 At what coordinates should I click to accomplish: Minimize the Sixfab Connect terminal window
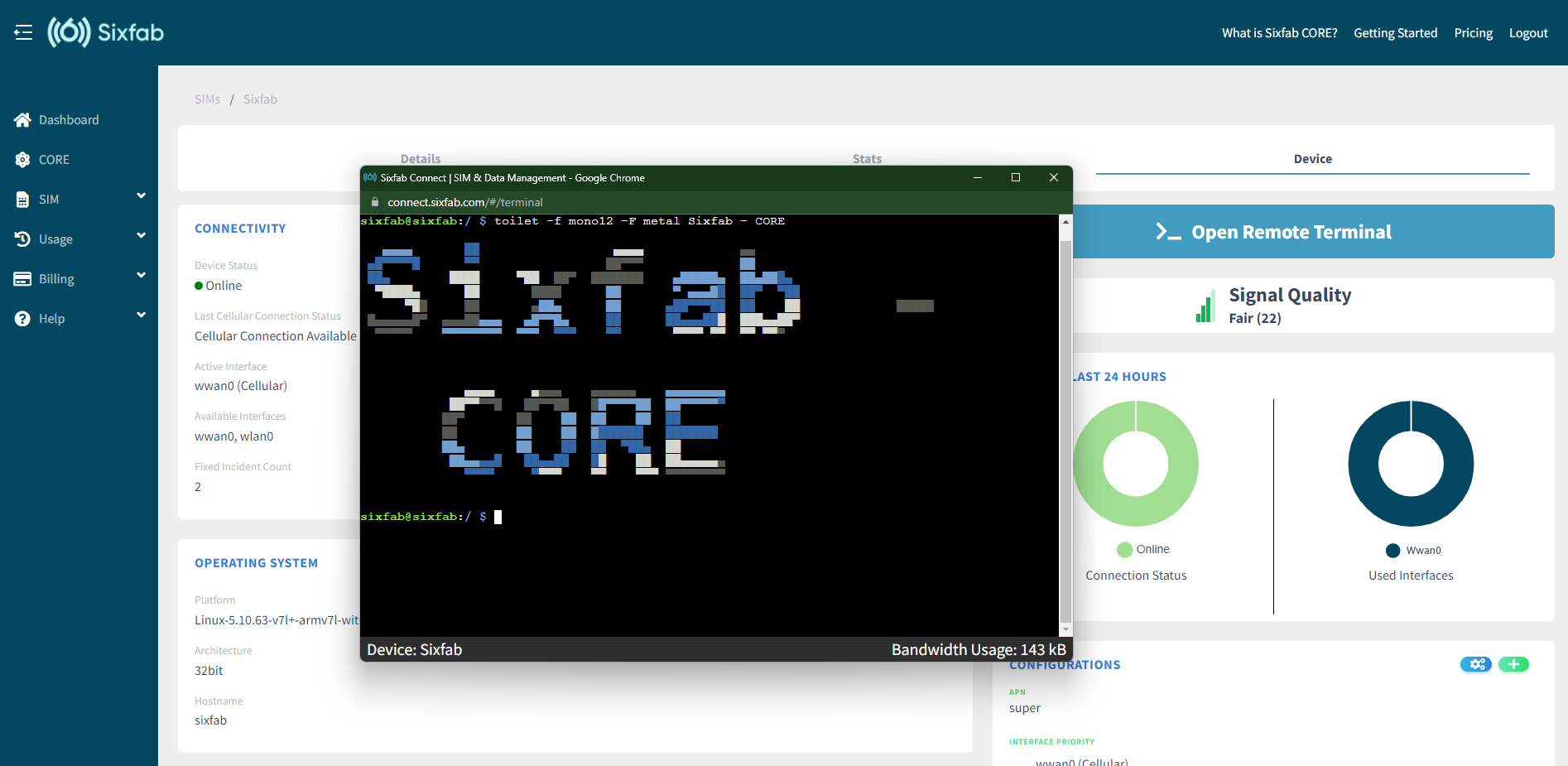pos(978,177)
